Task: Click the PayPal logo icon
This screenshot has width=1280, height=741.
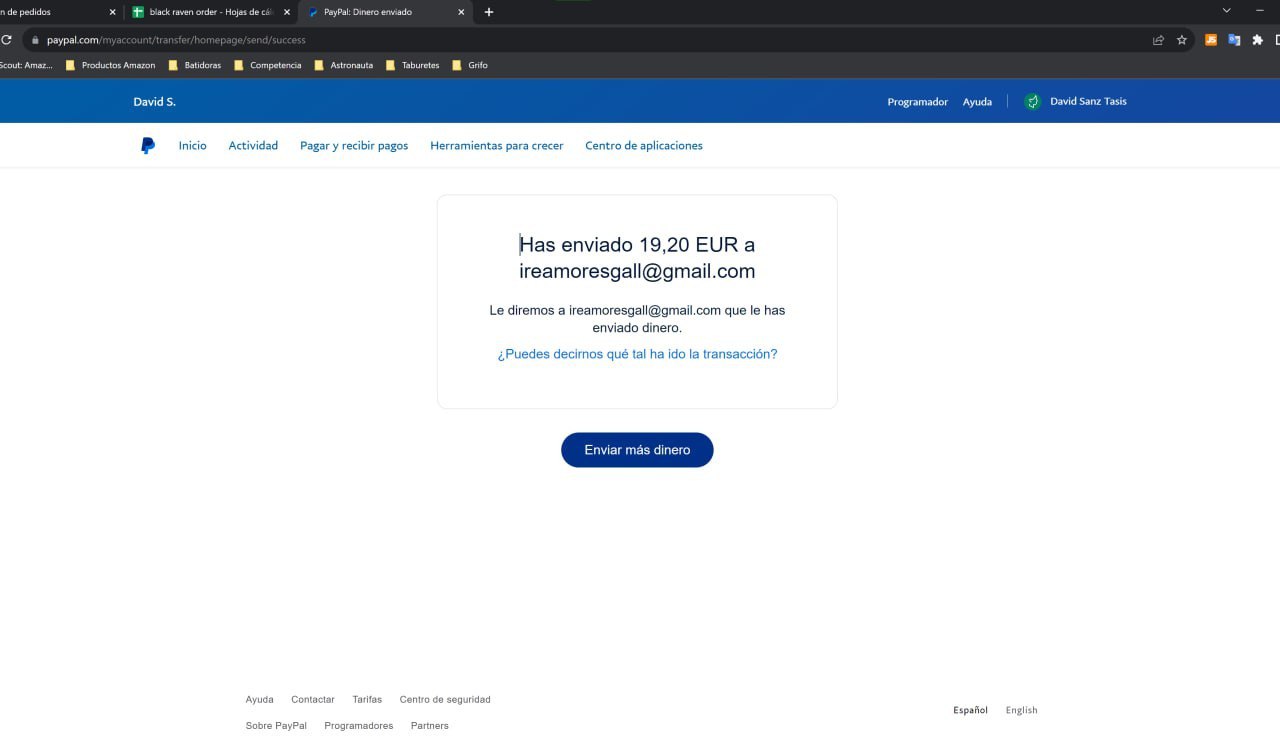Action: click(x=148, y=146)
